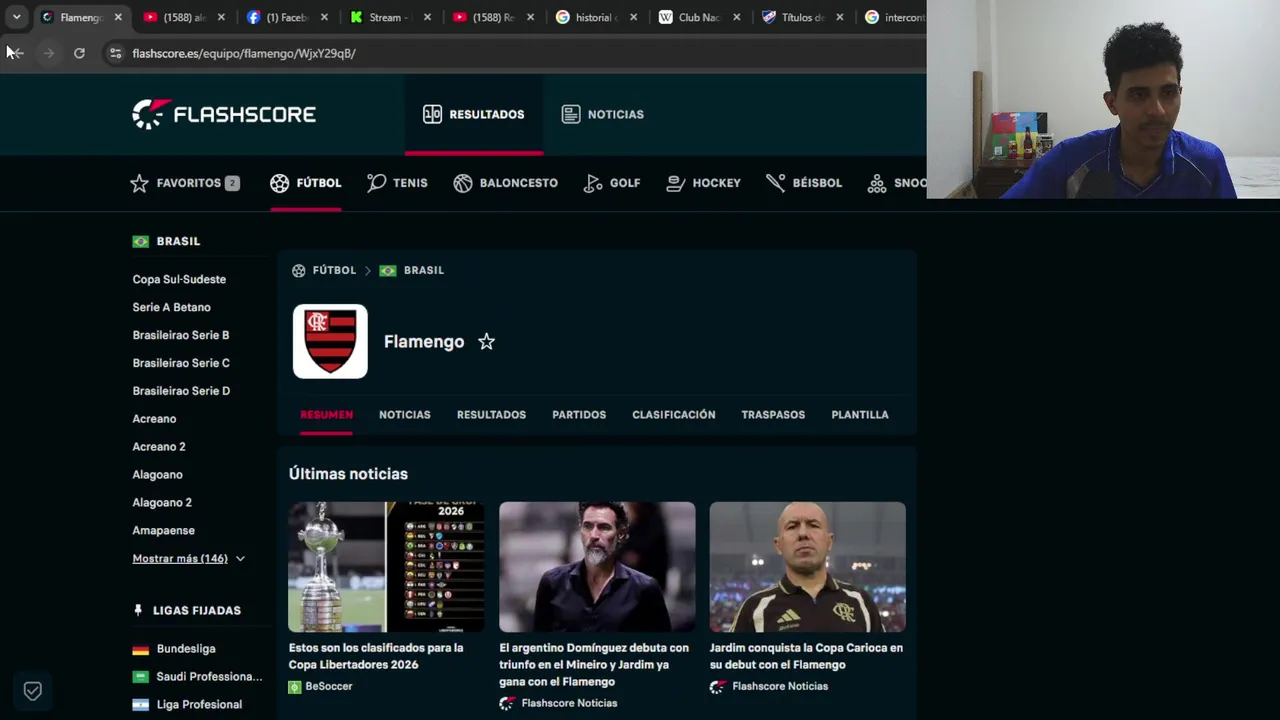
Task: Select the Fútbol sport
Action: coord(306,183)
